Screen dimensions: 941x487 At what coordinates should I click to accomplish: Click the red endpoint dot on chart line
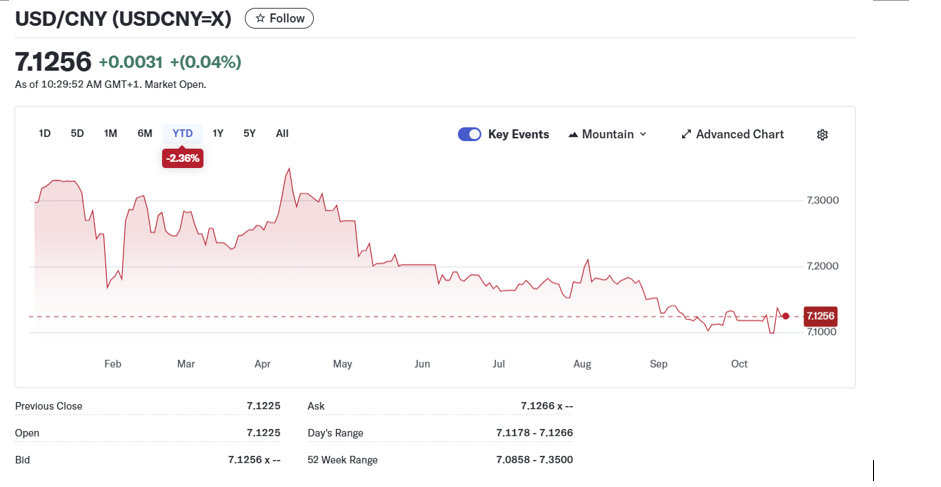[x=786, y=316]
